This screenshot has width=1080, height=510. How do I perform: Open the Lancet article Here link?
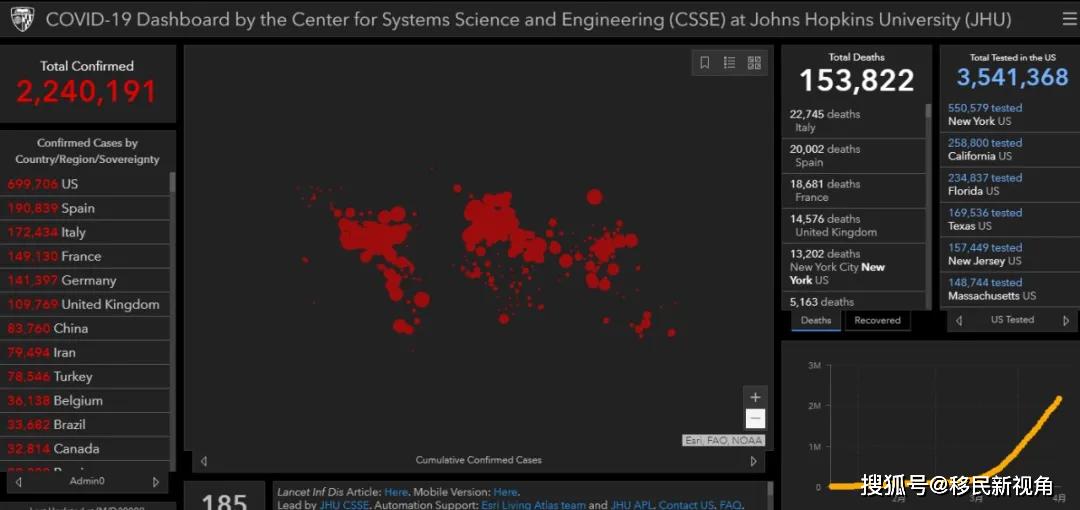click(396, 492)
